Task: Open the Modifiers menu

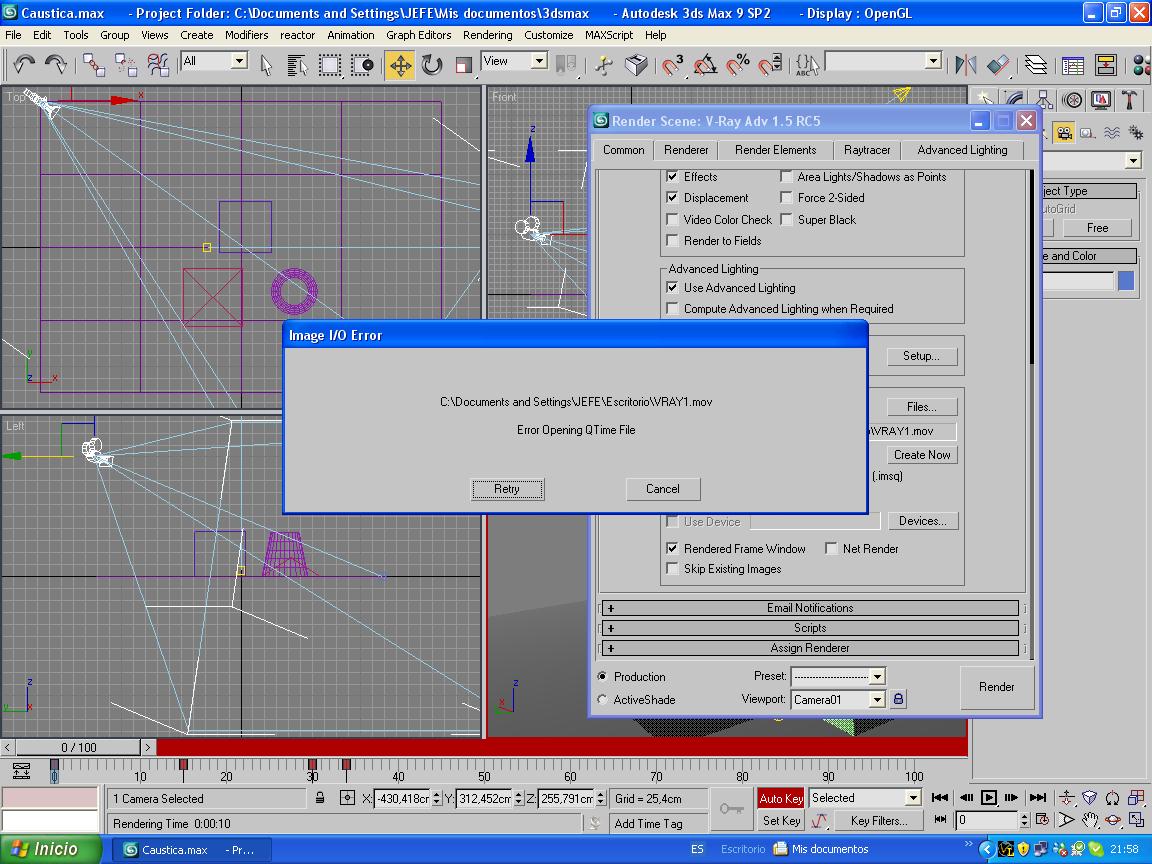Action: coord(247,35)
